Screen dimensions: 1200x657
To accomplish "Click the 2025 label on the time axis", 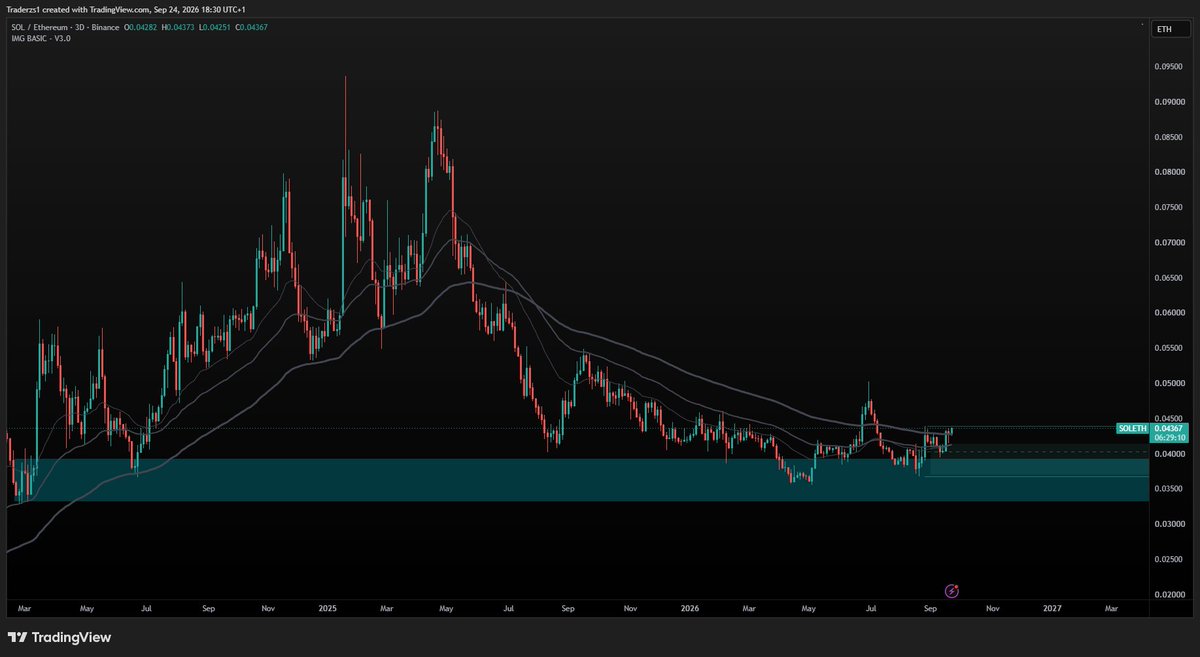I will [x=329, y=607].
